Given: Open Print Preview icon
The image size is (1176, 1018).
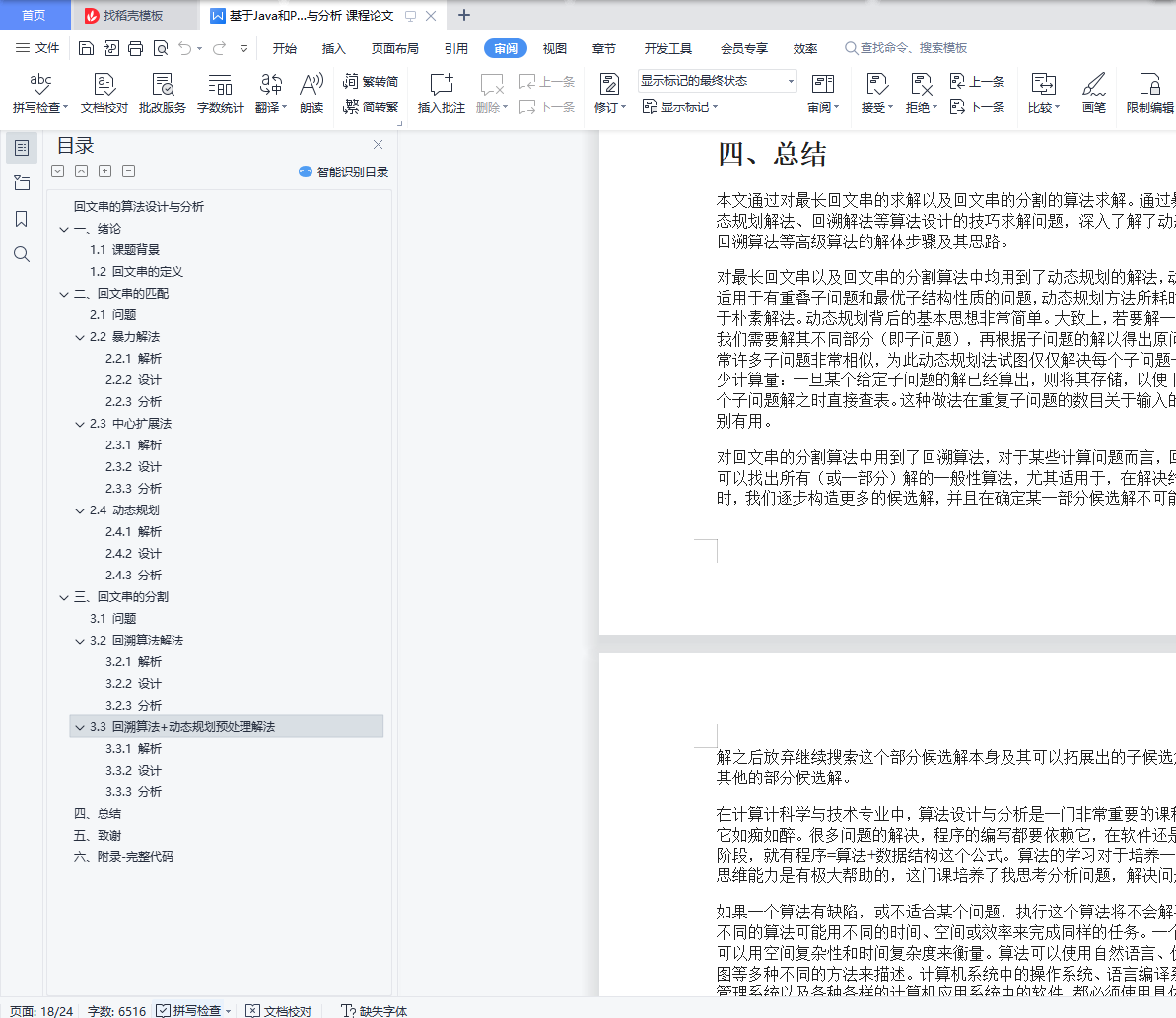Looking at the screenshot, I should [x=161, y=48].
